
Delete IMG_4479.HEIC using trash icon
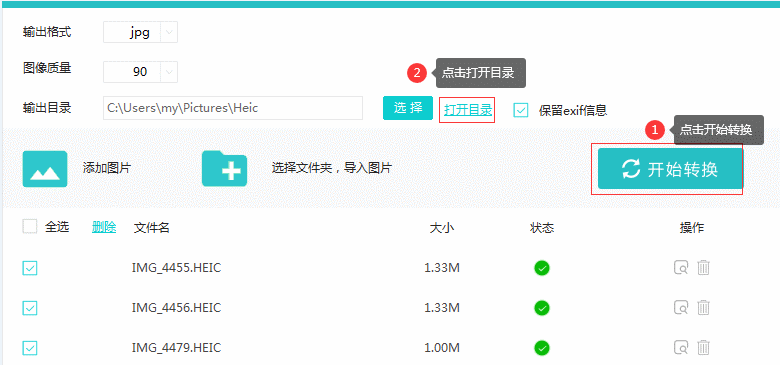703,347
